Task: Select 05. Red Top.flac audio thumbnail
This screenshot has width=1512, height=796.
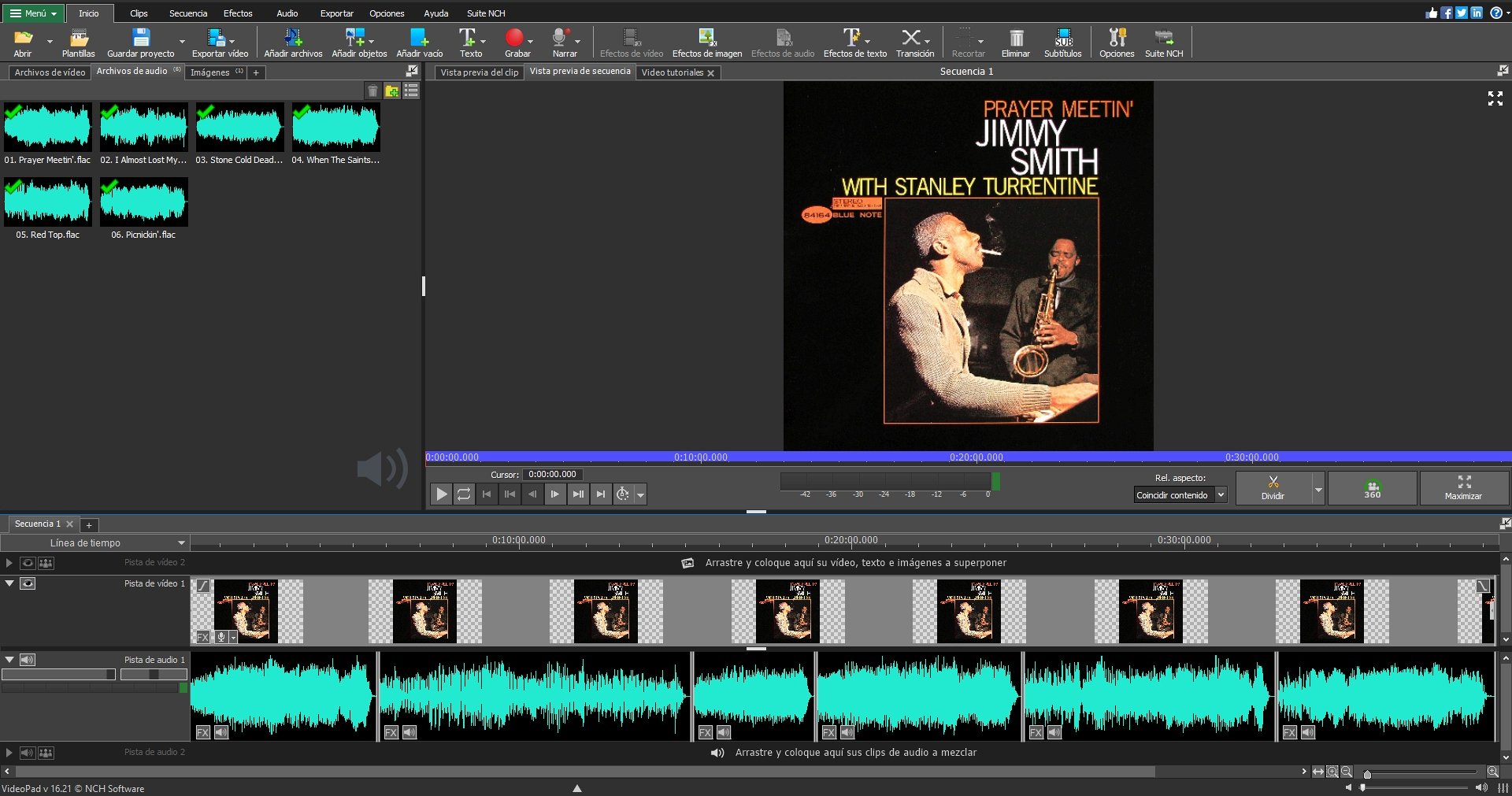Action: click(47, 202)
